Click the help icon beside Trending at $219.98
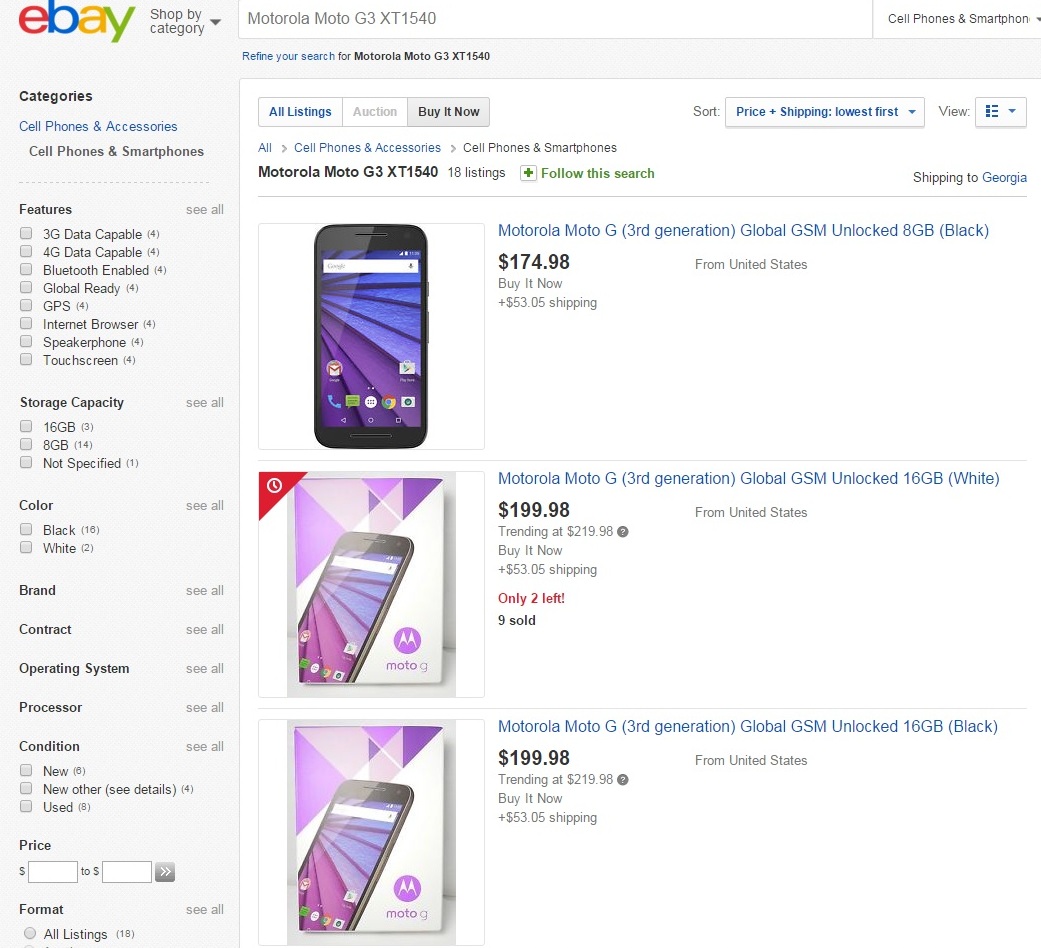 pyautogui.click(x=623, y=532)
